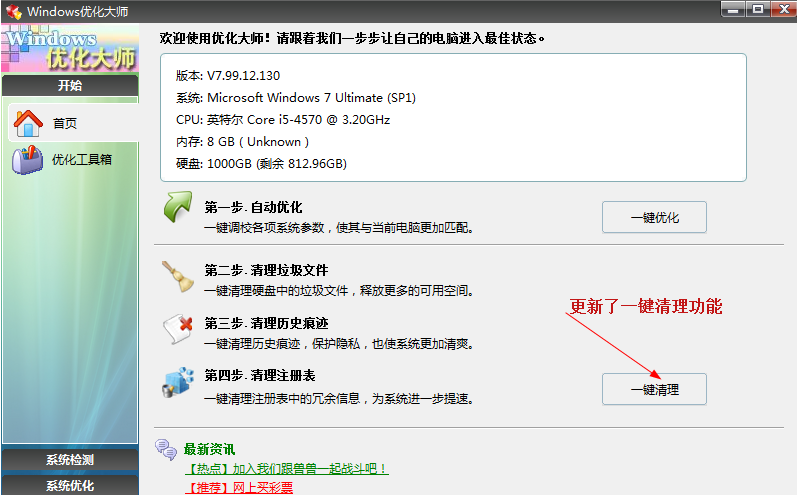Open the 开始 sidebar section
Viewport: 797px width, 495px height.
coord(70,85)
